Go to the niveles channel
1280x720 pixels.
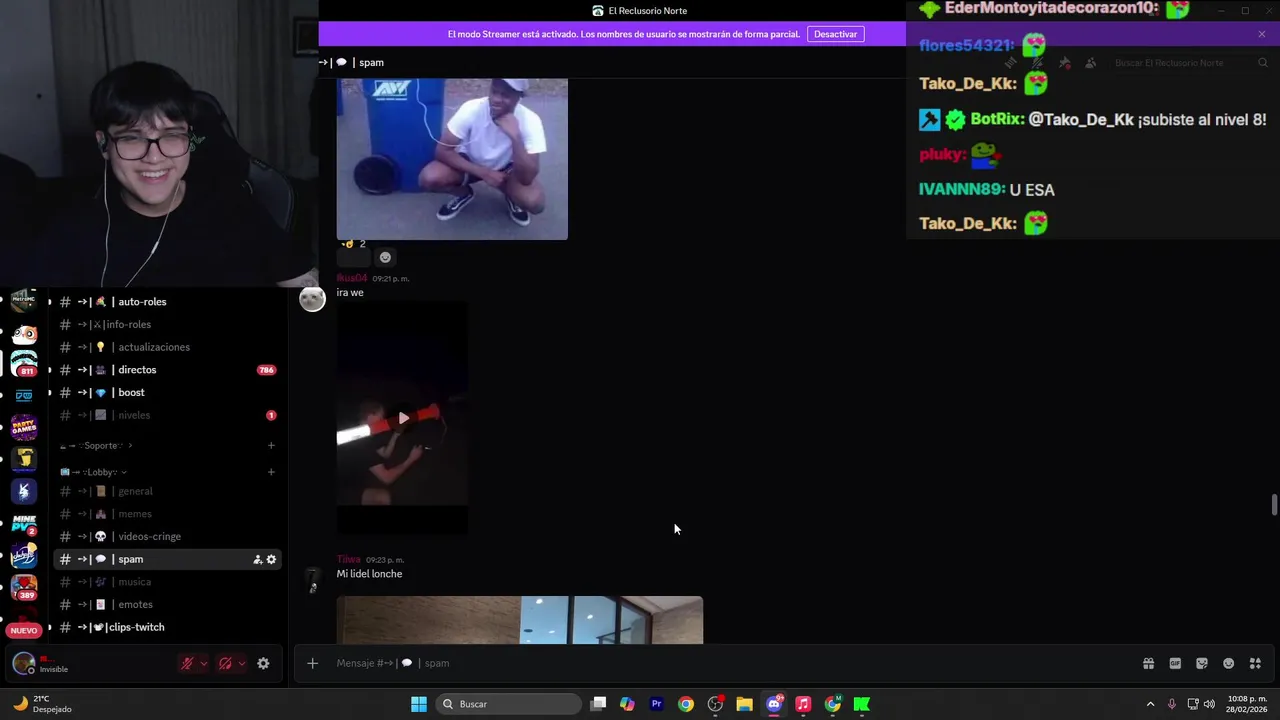coord(167,415)
